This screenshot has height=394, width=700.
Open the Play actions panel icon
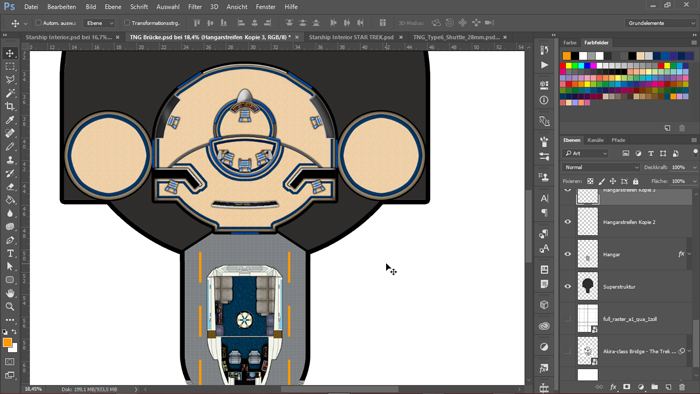click(544, 65)
